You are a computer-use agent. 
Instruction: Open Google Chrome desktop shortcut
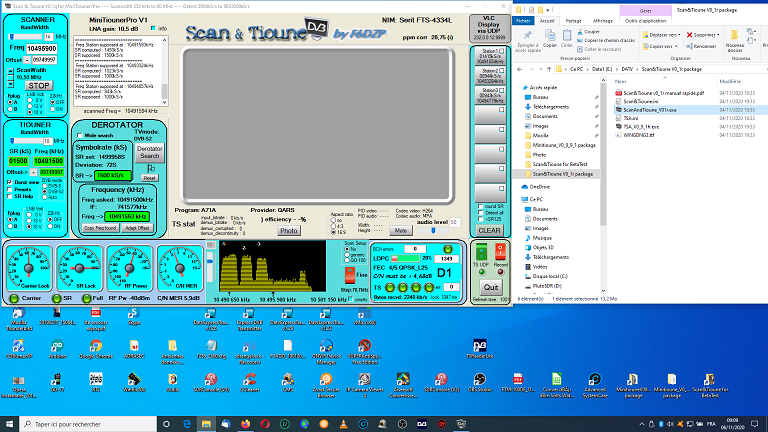tap(96, 350)
